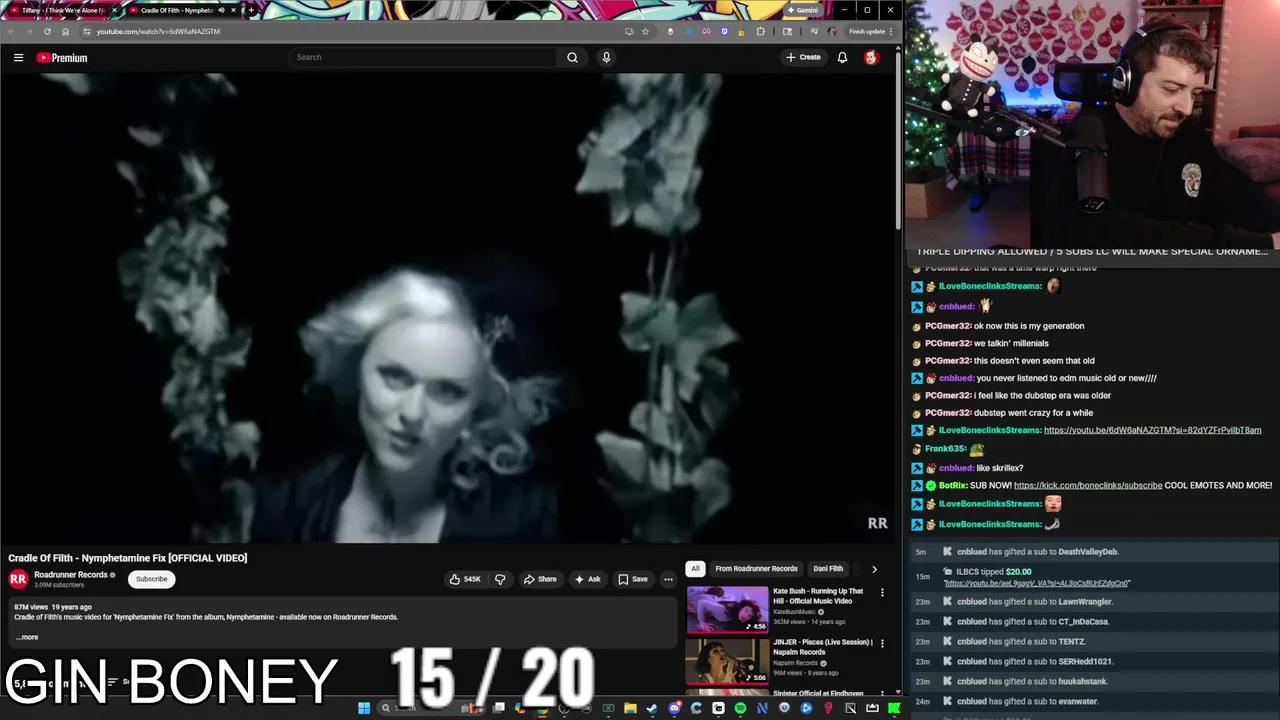This screenshot has height=720, width=1280.
Task: Open the youtu.be link posted by ILoveBoneclinksStreams
Action: click(x=1152, y=430)
